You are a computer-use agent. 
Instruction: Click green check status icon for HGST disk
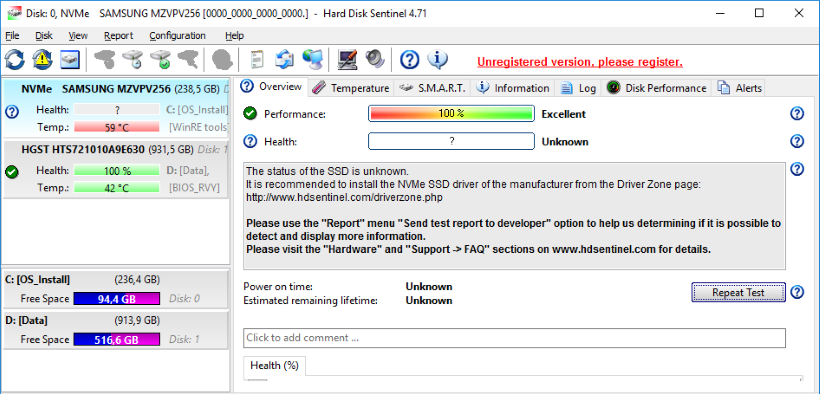(x=12, y=172)
